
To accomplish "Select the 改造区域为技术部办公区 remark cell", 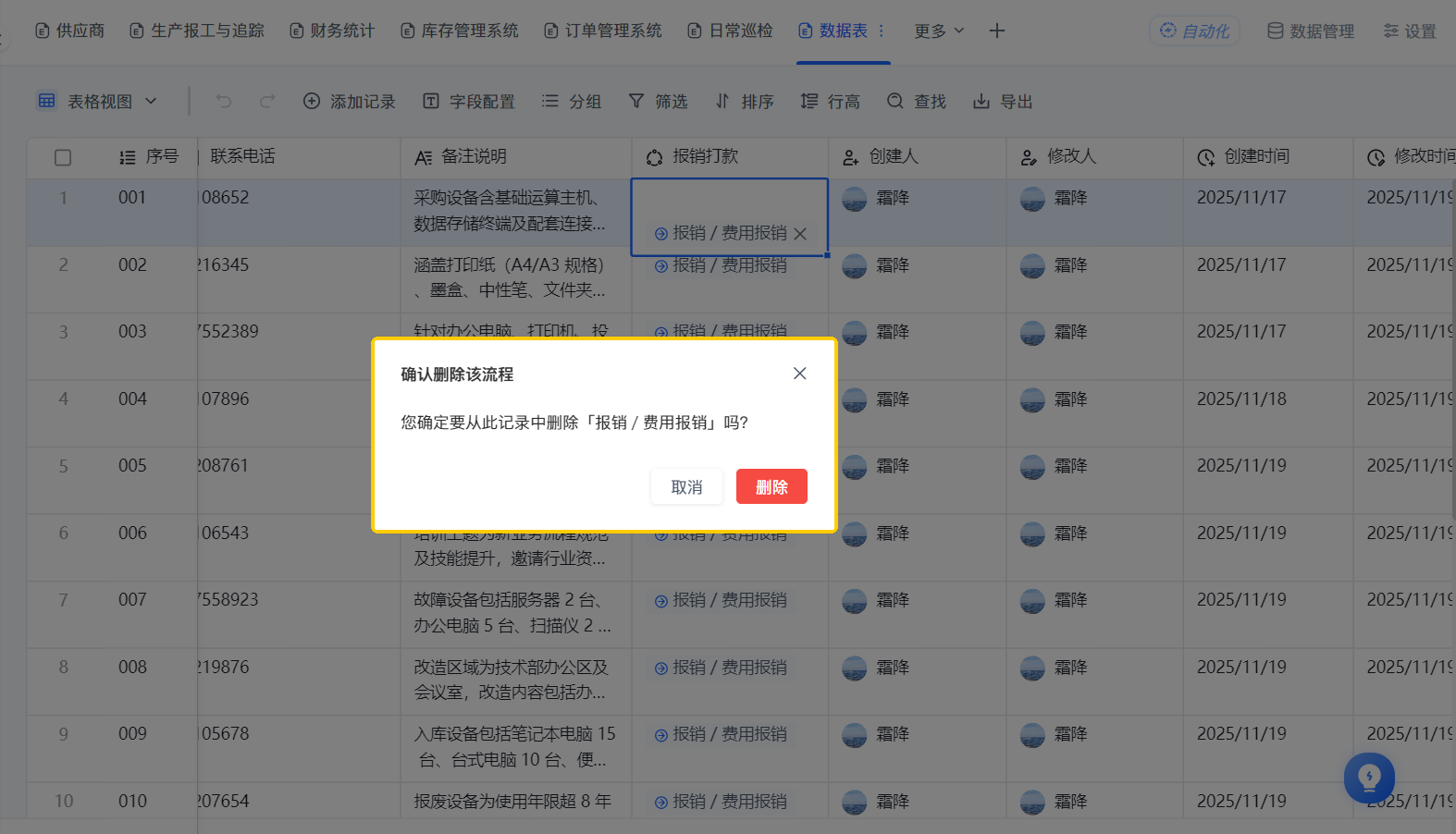I will point(516,681).
